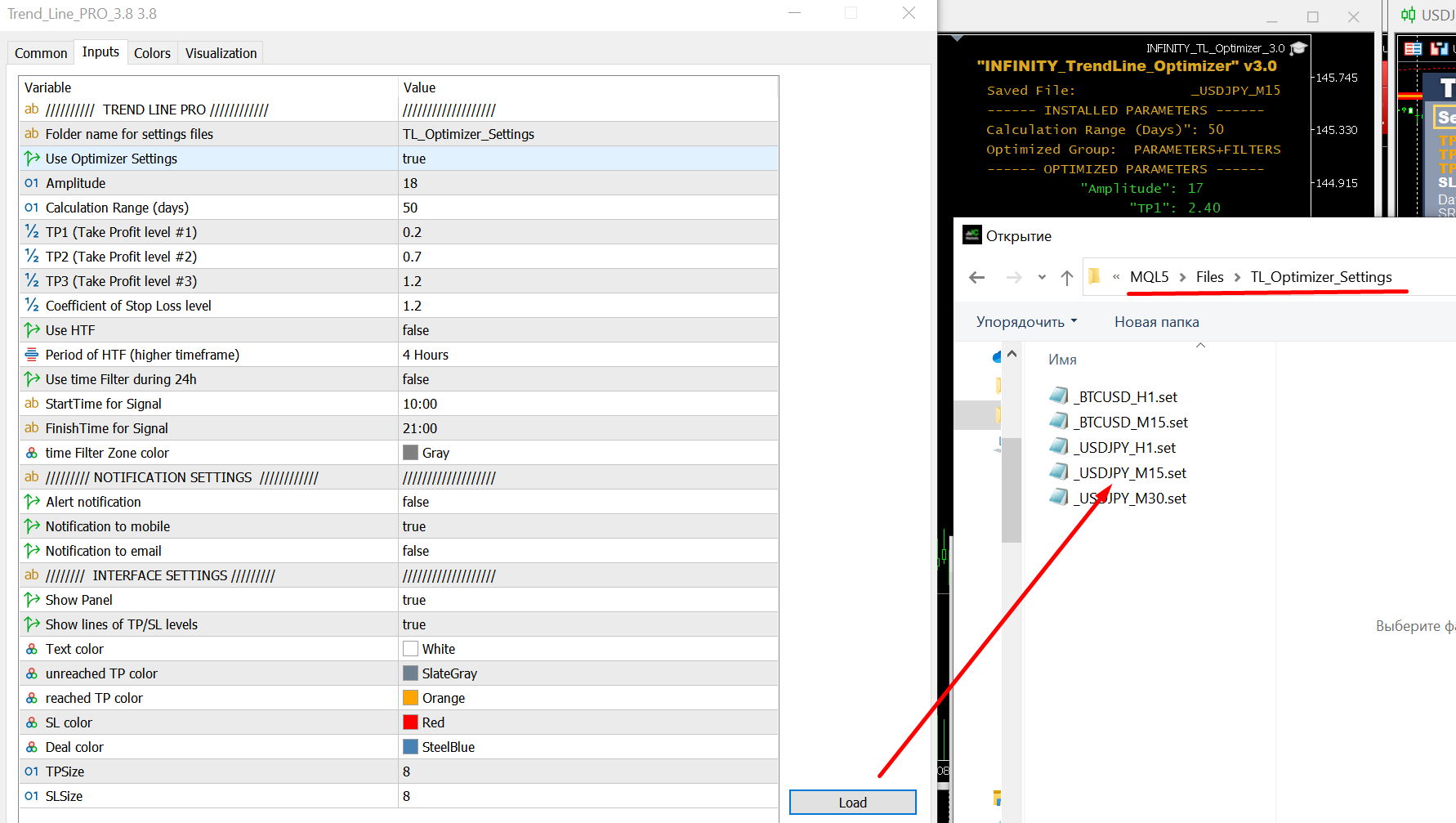Expand the hidden path double-chevron before MQL5
This screenshot has height=823, width=1456.
[x=1116, y=277]
